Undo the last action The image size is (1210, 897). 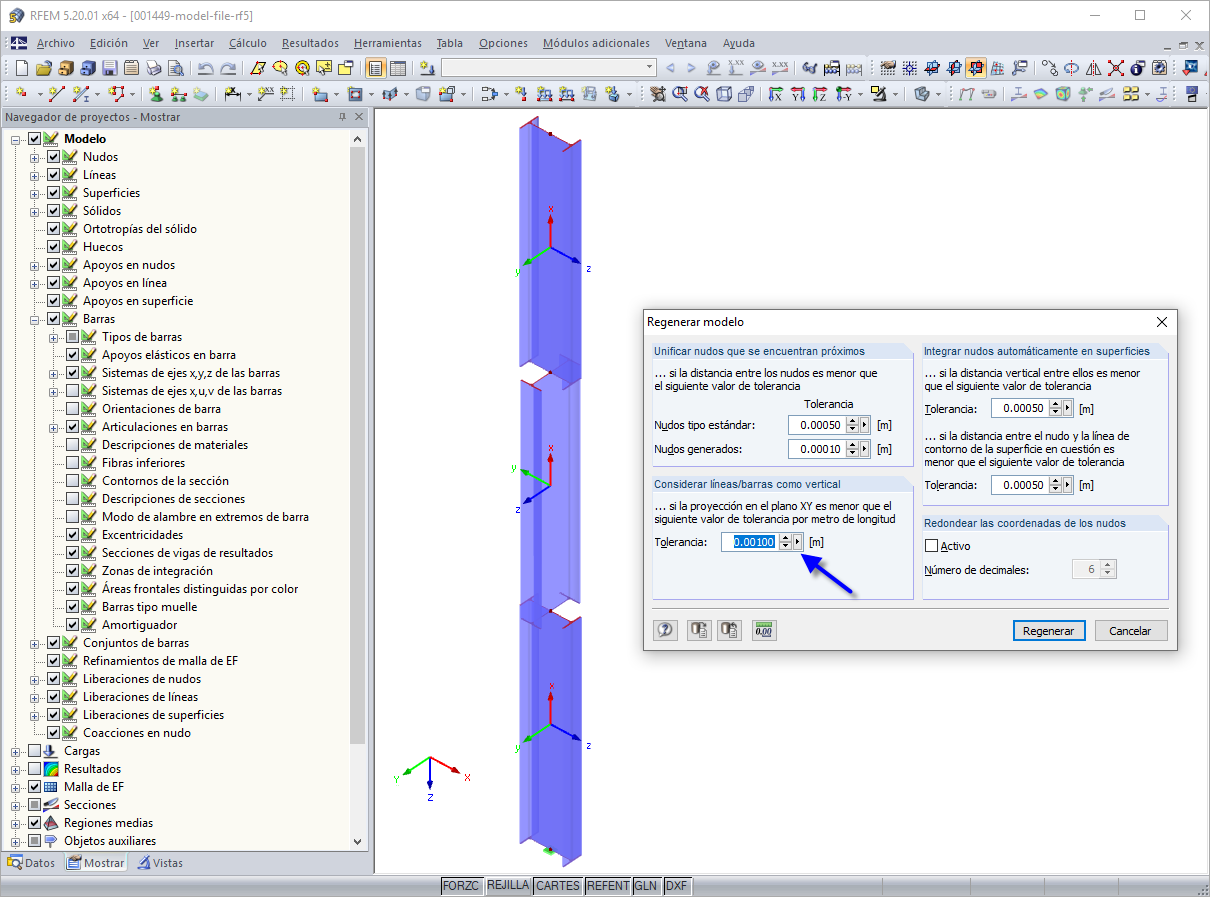point(206,68)
